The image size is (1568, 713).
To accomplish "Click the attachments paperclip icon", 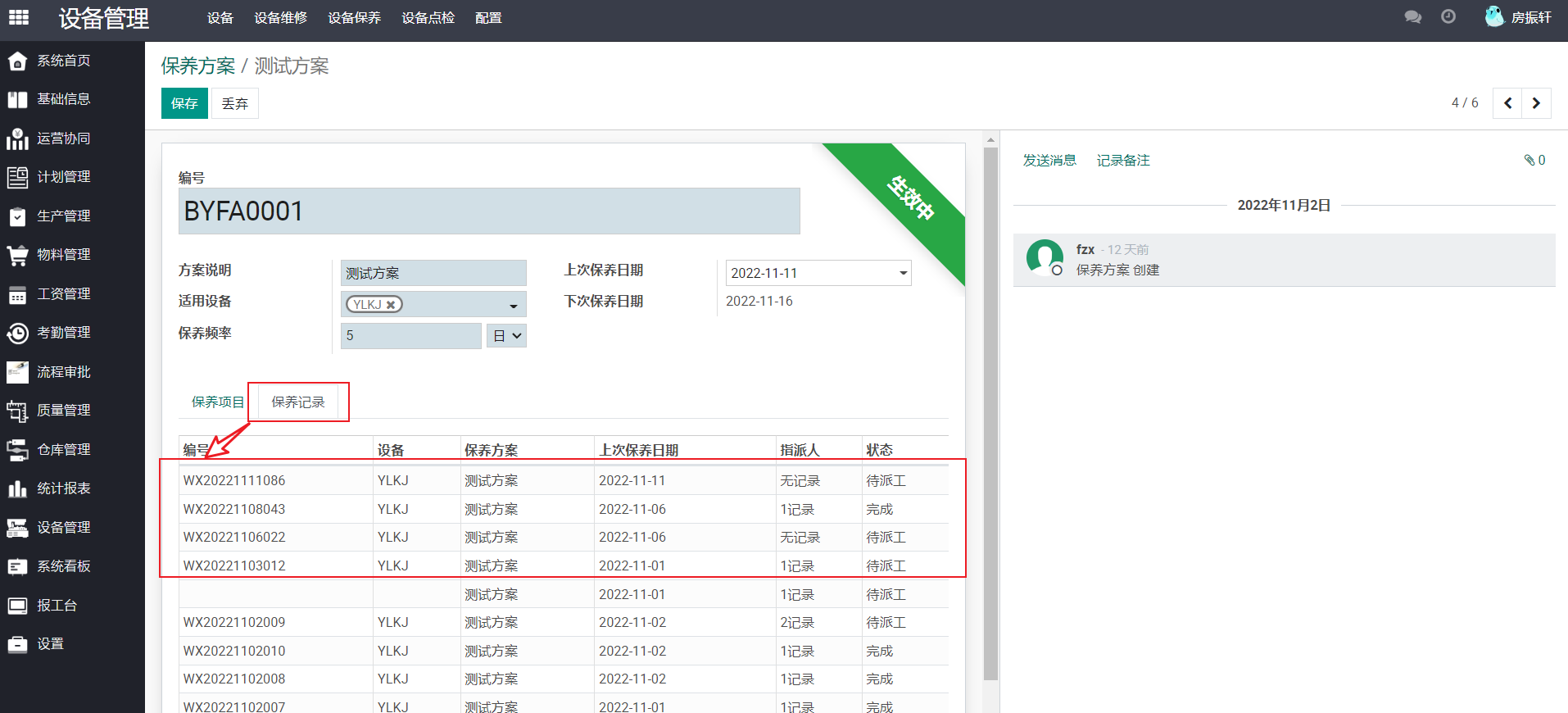I will [1529, 161].
